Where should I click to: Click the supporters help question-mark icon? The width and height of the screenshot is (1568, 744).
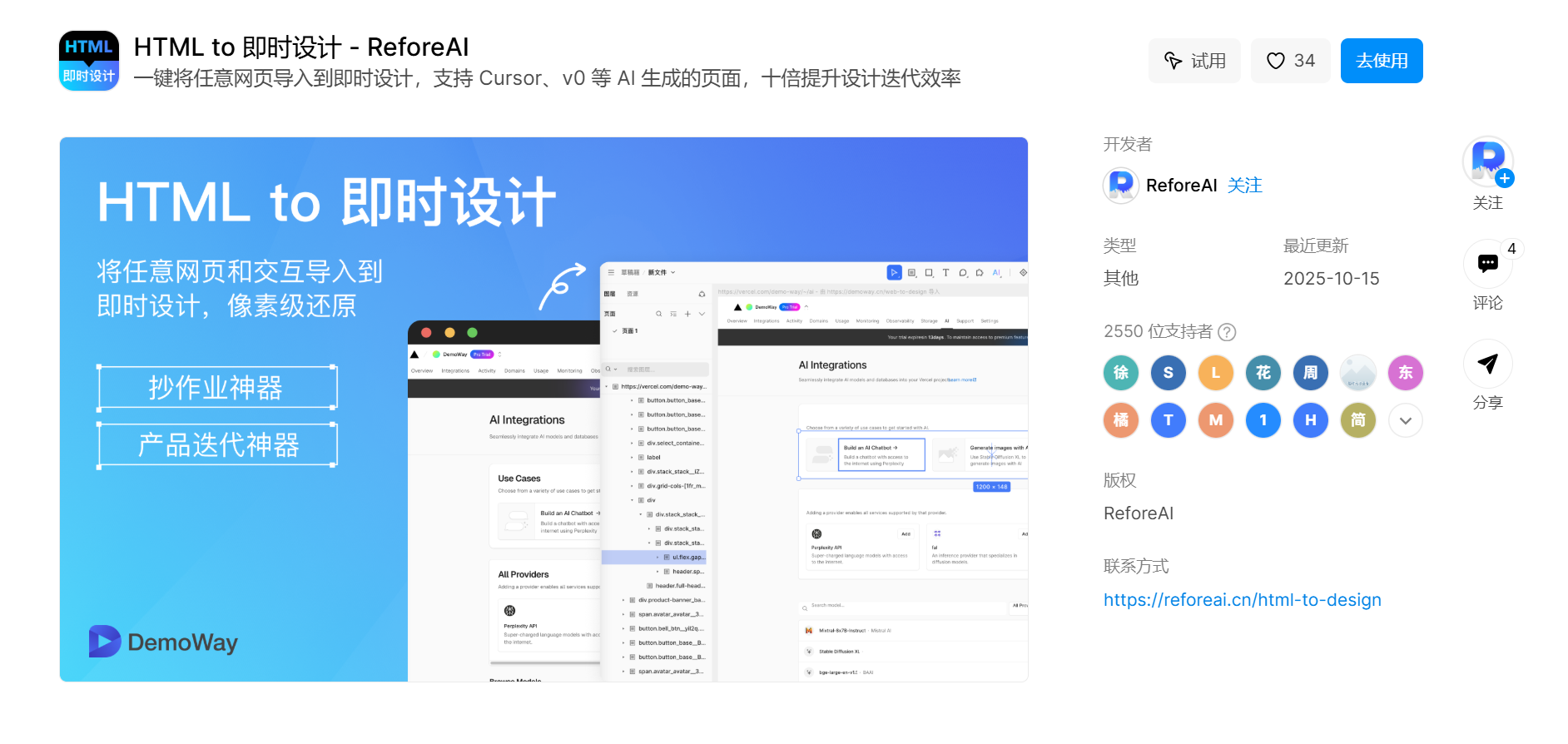(x=1227, y=332)
